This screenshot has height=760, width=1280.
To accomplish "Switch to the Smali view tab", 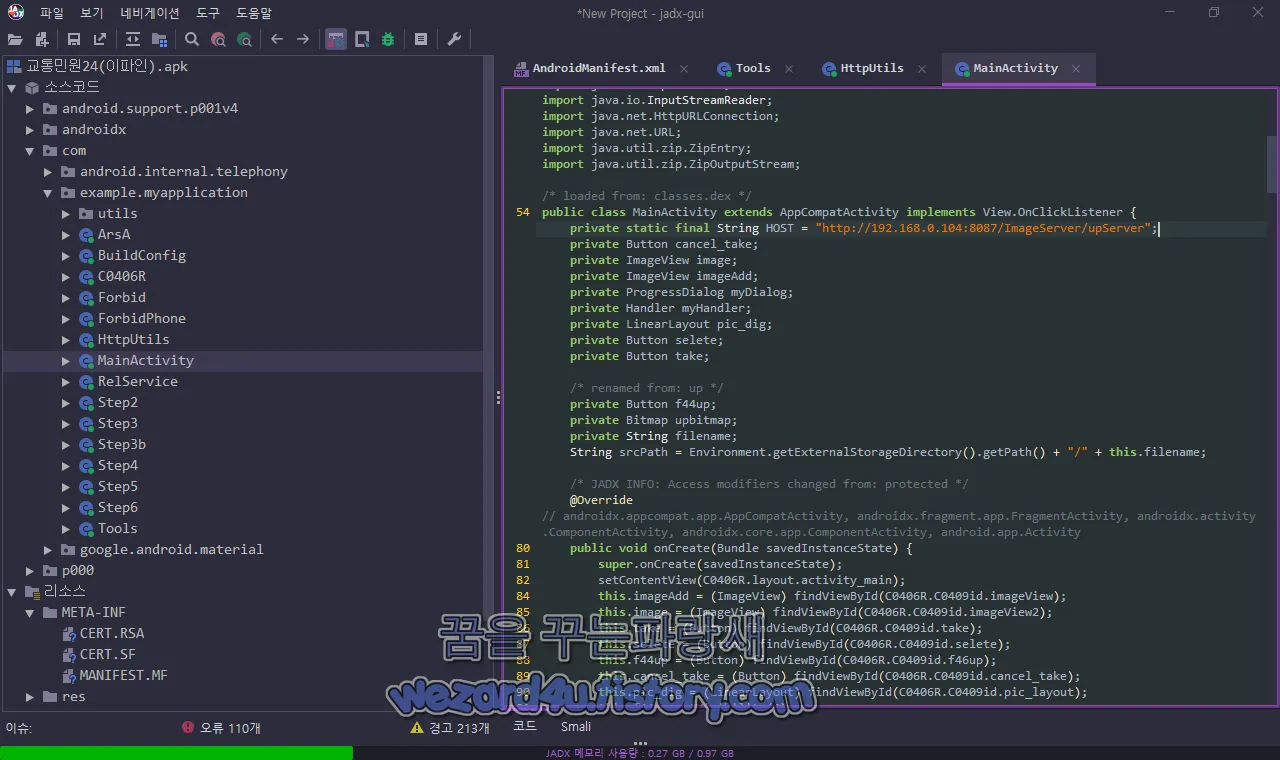I will [575, 726].
